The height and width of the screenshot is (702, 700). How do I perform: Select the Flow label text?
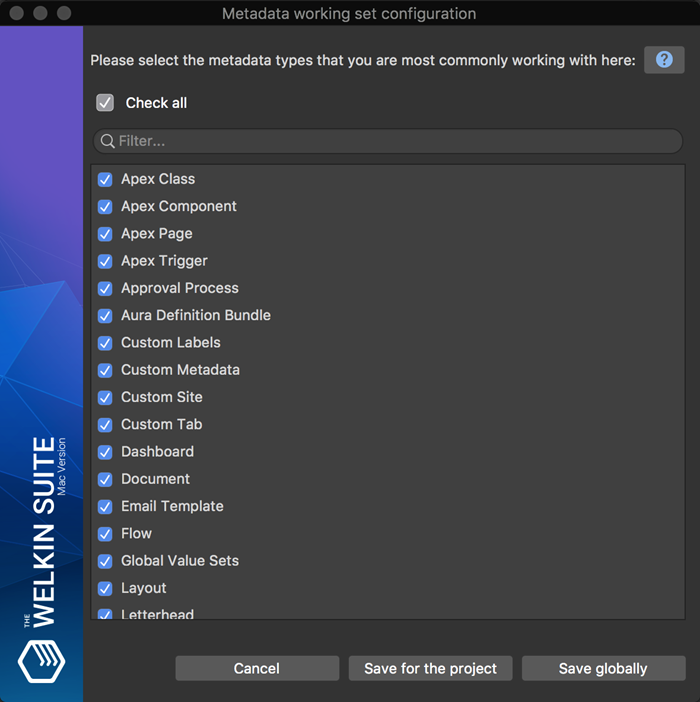pyautogui.click(x=137, y=534)
